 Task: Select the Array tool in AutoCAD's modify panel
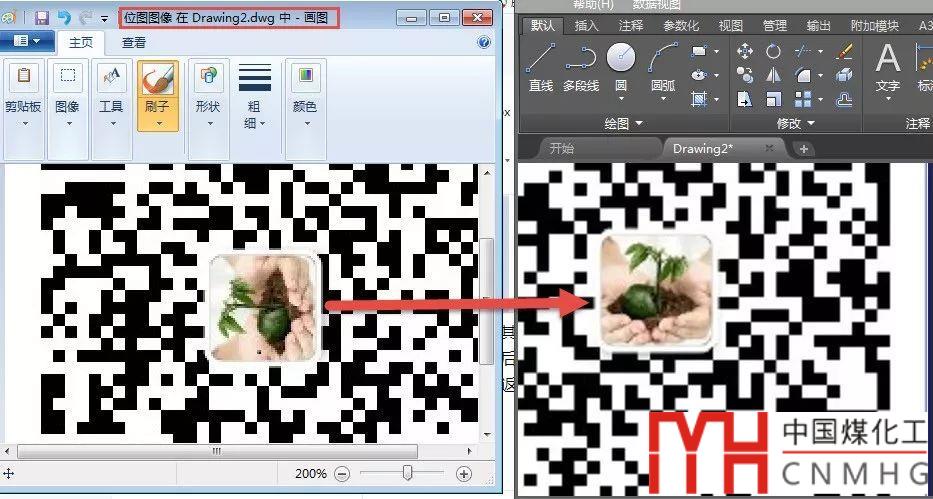click(x=803, y=99)
